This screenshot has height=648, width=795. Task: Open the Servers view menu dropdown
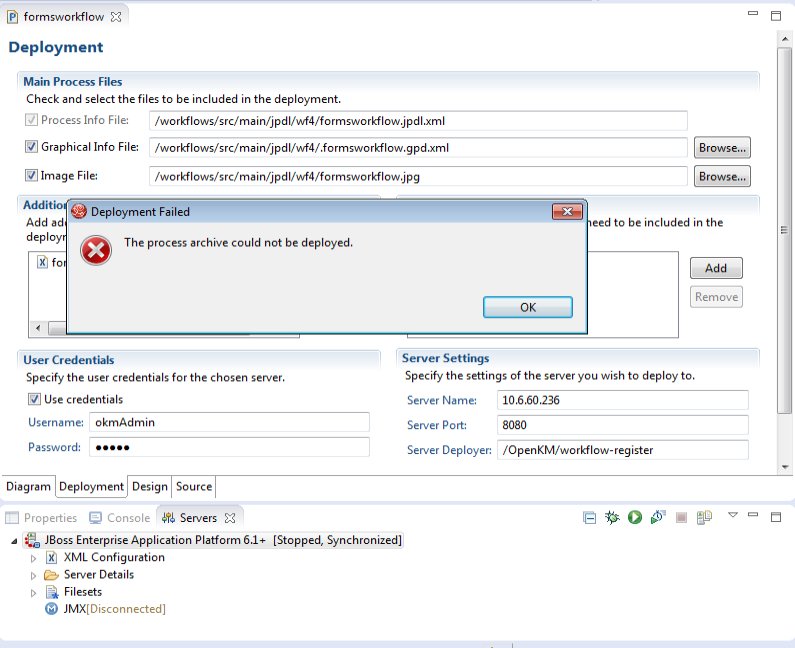coord(732,516)
